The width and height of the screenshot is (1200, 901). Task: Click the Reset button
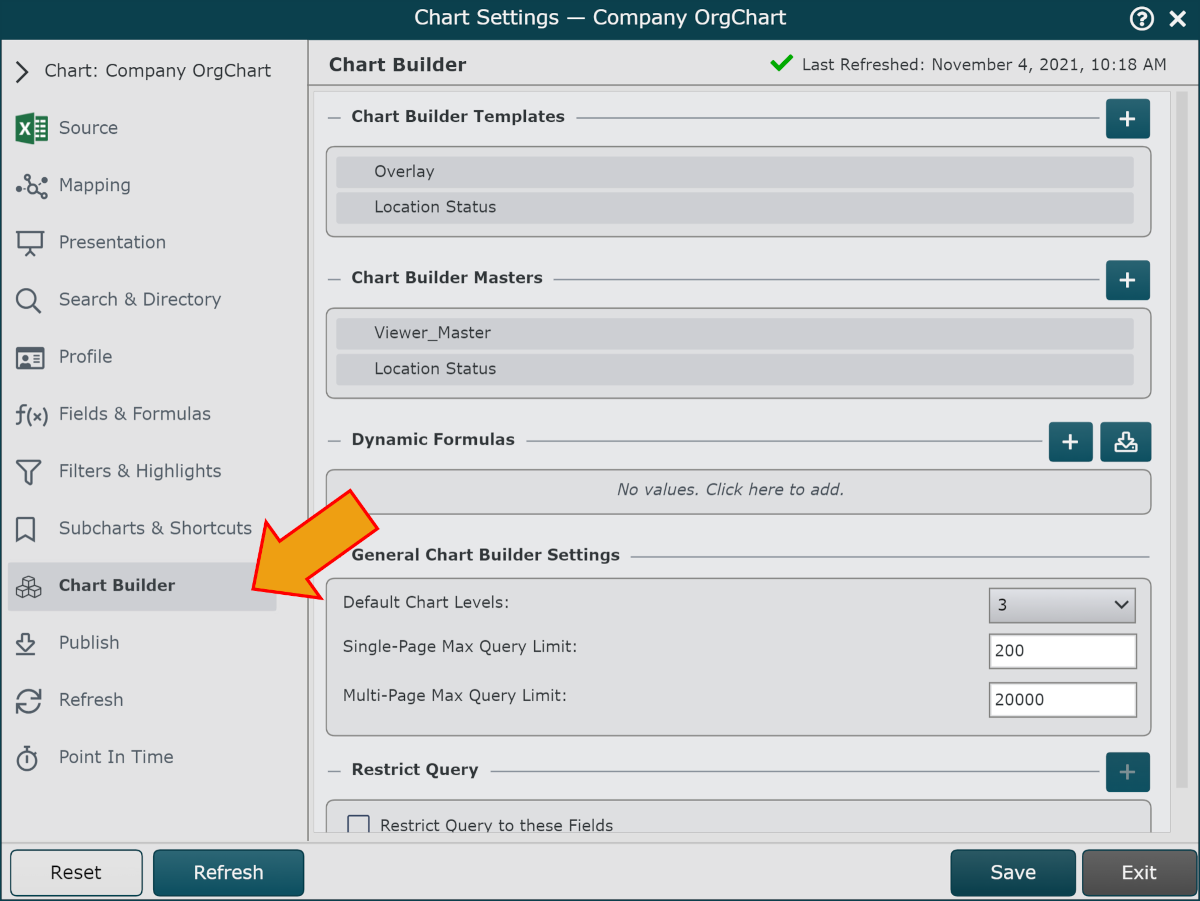tap(76, 873)
